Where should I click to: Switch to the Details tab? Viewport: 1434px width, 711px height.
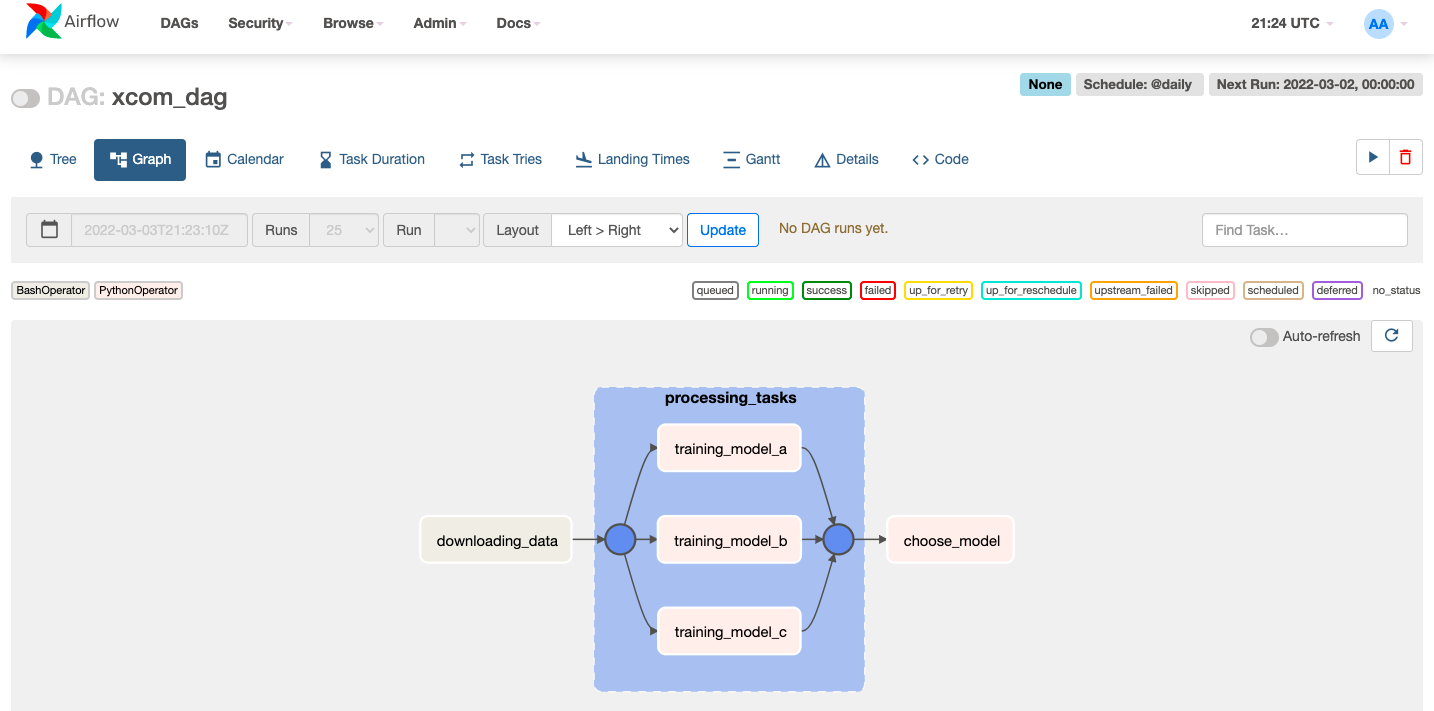point(846,159)
